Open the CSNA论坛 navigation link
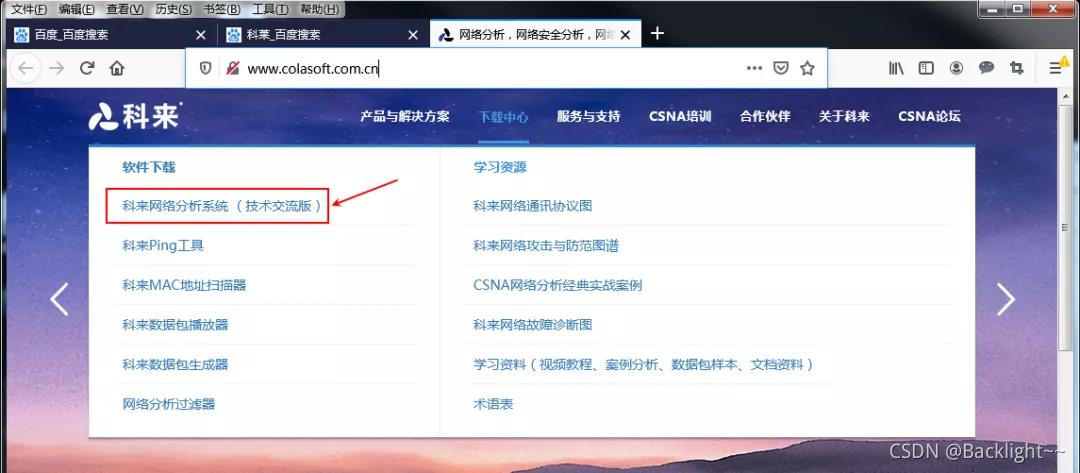This screenshot has width=1080, height=473. [929, 116]
